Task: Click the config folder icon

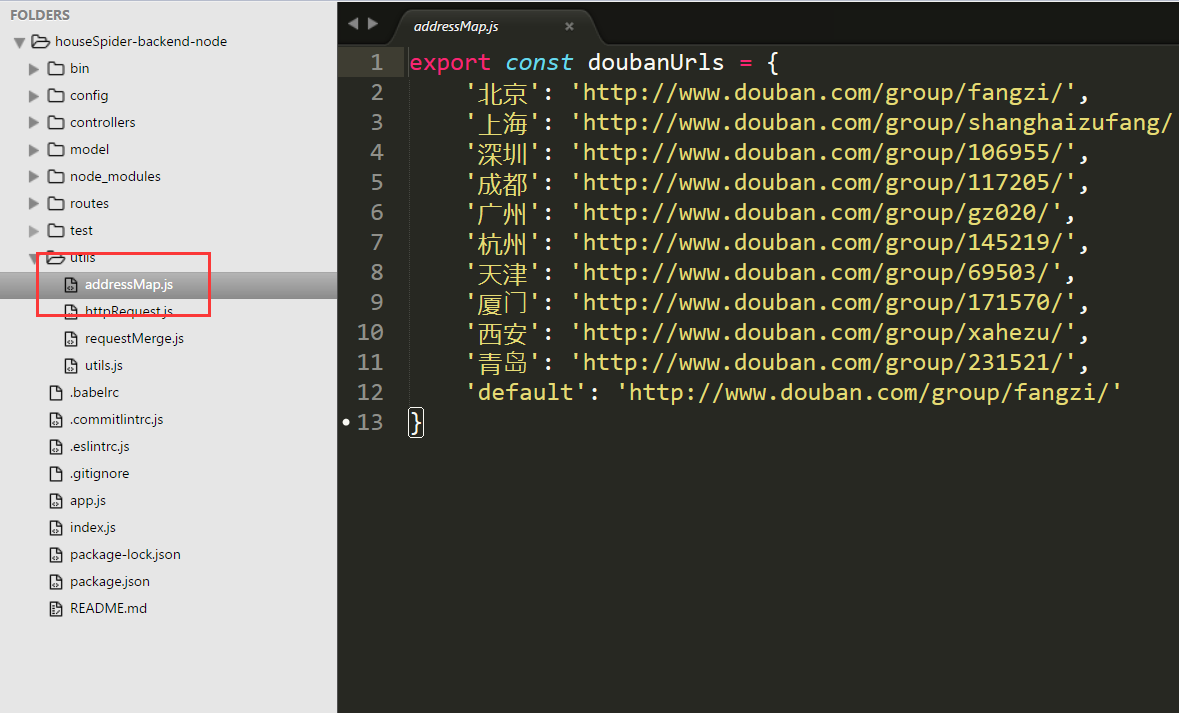Action: (x=56, y=96)
